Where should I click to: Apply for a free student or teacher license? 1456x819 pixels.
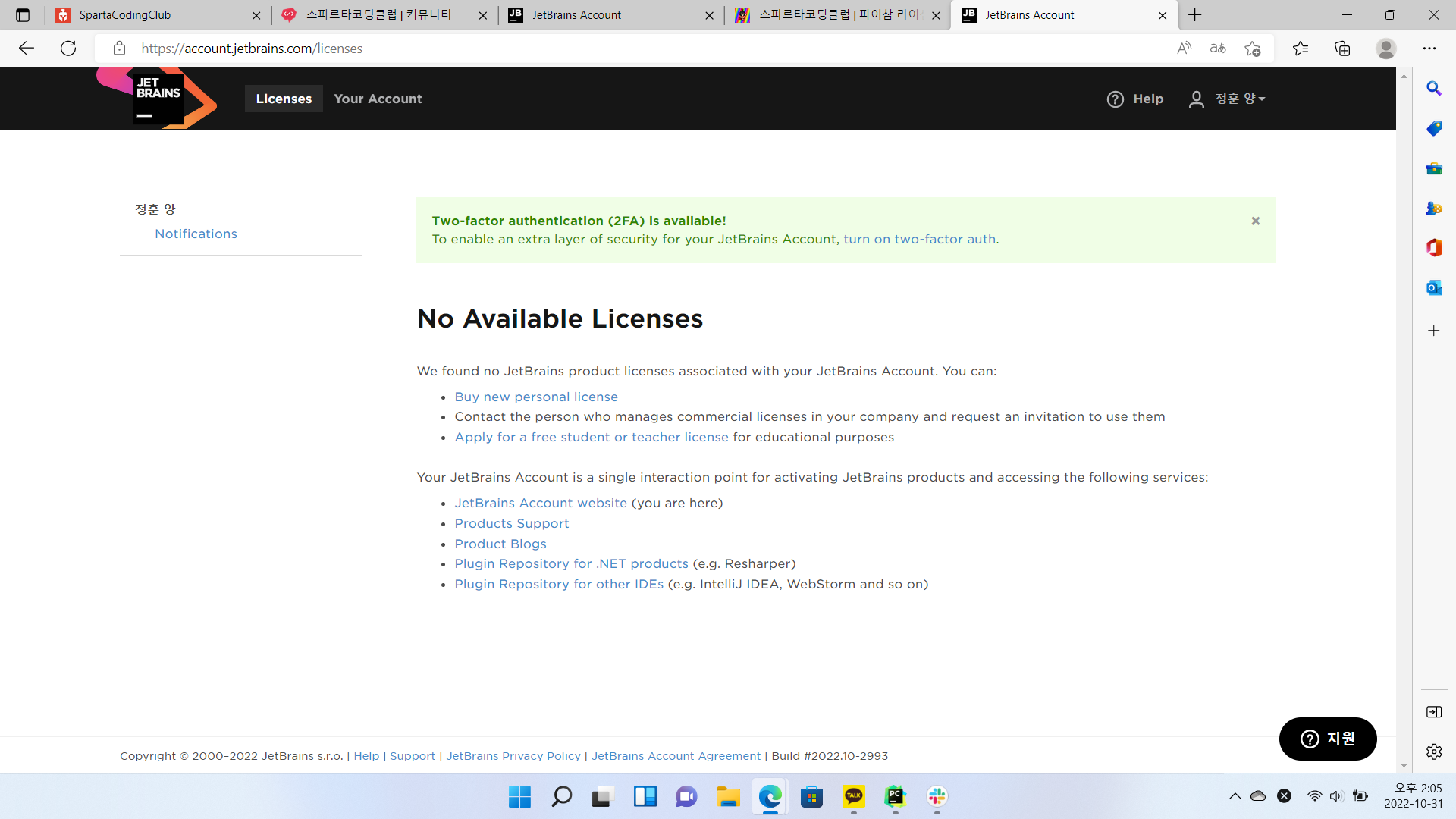click(x=591, y=437)
